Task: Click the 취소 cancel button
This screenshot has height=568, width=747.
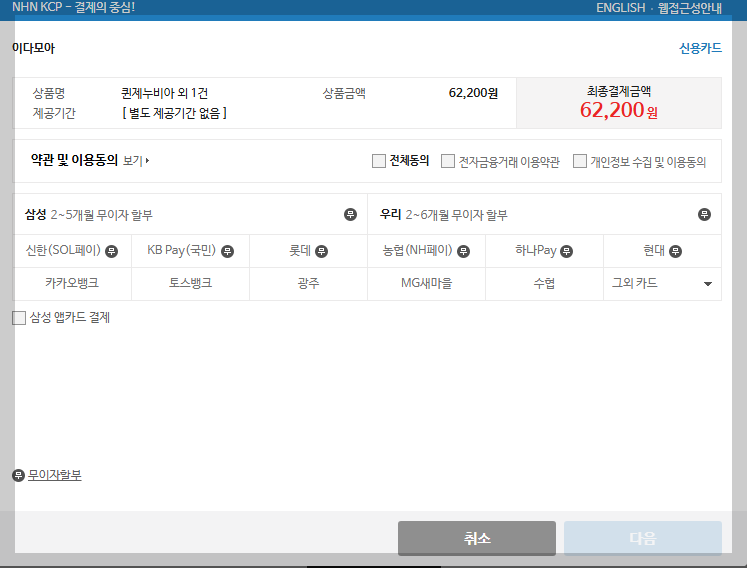Action: [x=477, y=538]
